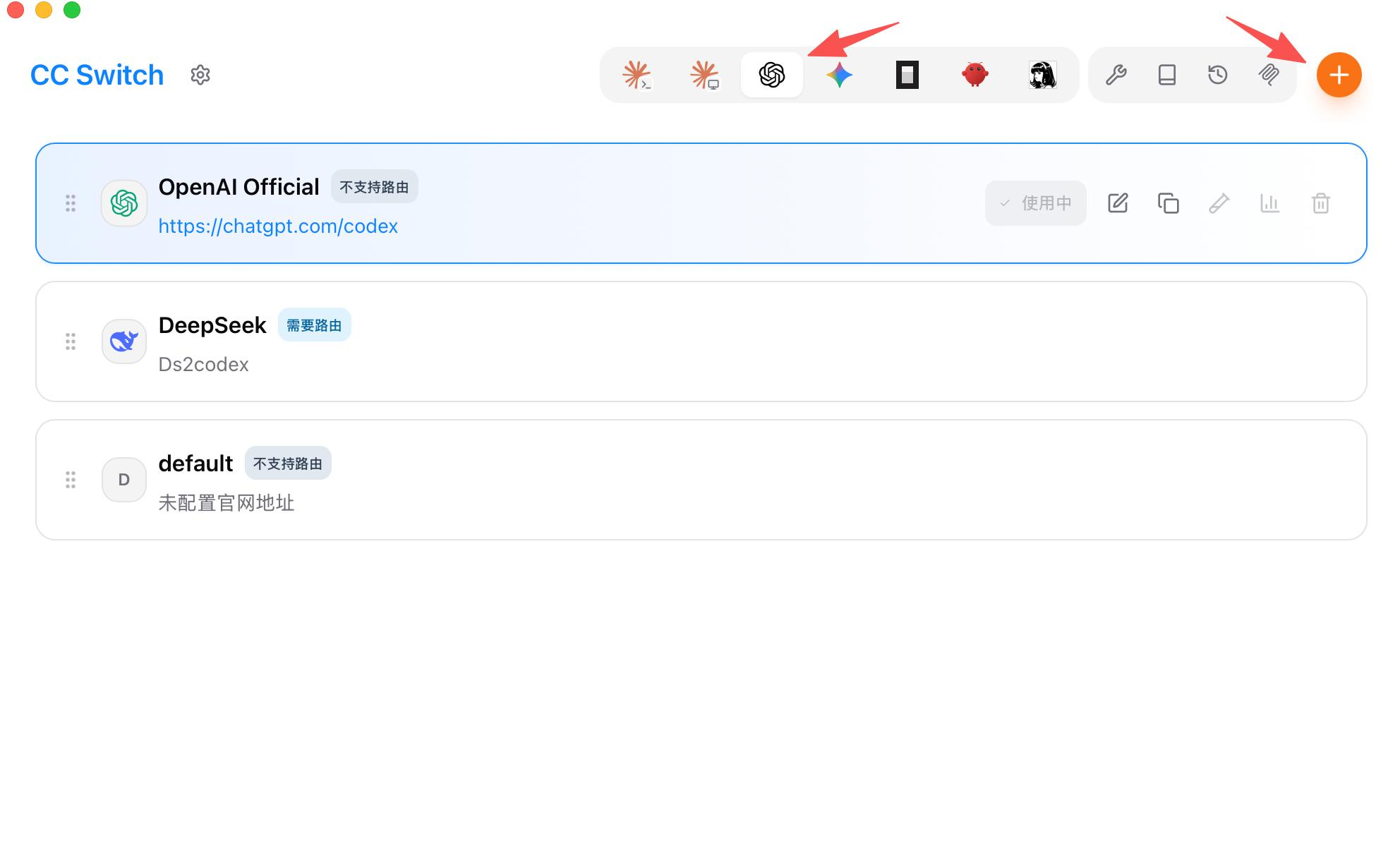Viewport: 1400px width, 865px height.
Task: Click the 不支持路由 badge next to default
Action: (x=288, y=464)
